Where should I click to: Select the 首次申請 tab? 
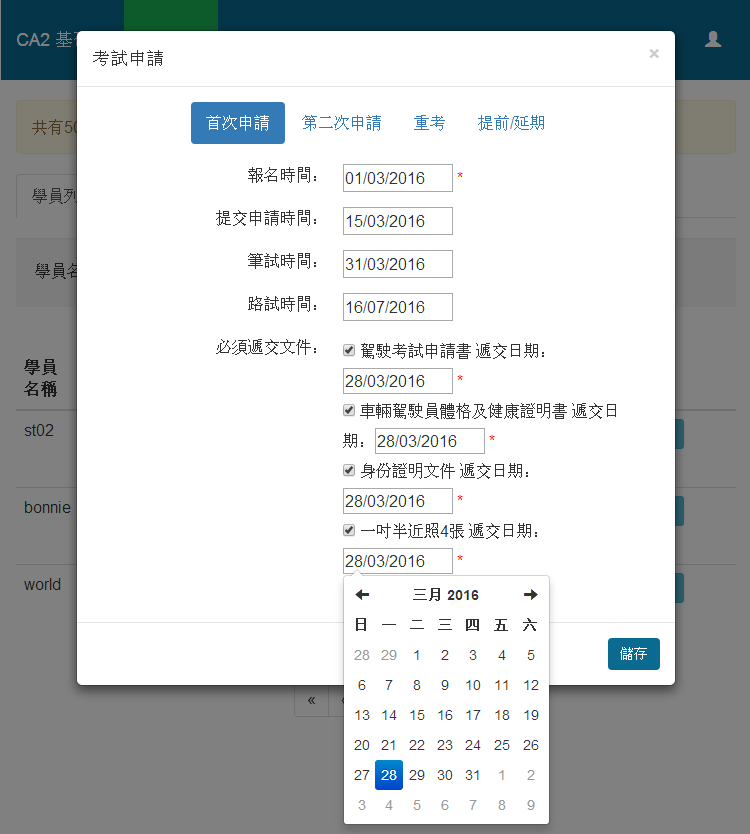click(x=238, y=123)
